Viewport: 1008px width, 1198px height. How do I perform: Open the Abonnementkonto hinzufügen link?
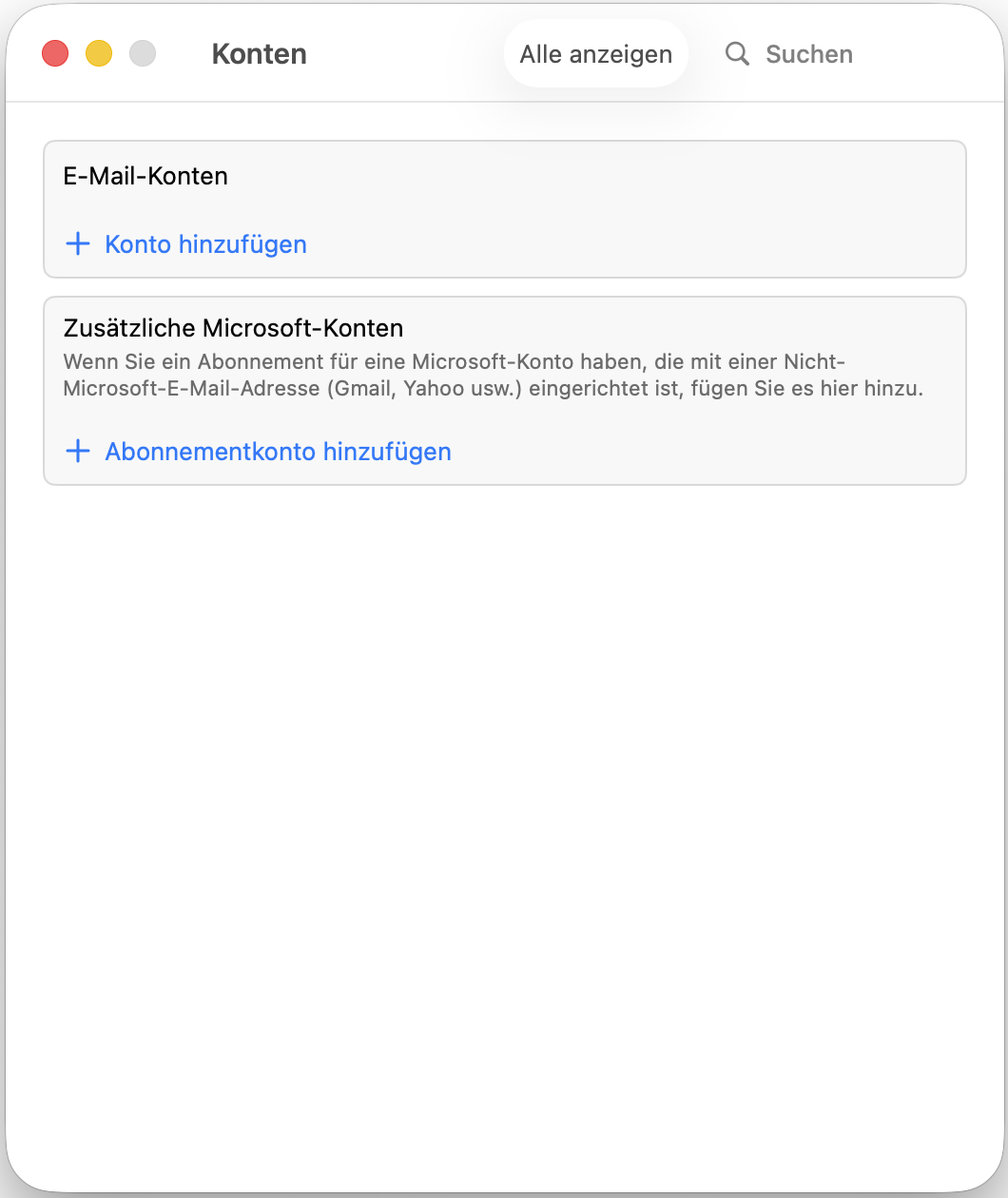pos(278,451)
